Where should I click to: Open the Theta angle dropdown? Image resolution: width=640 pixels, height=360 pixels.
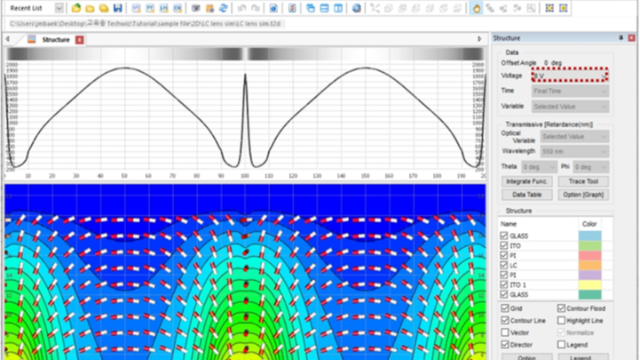[x=539, y=167]
